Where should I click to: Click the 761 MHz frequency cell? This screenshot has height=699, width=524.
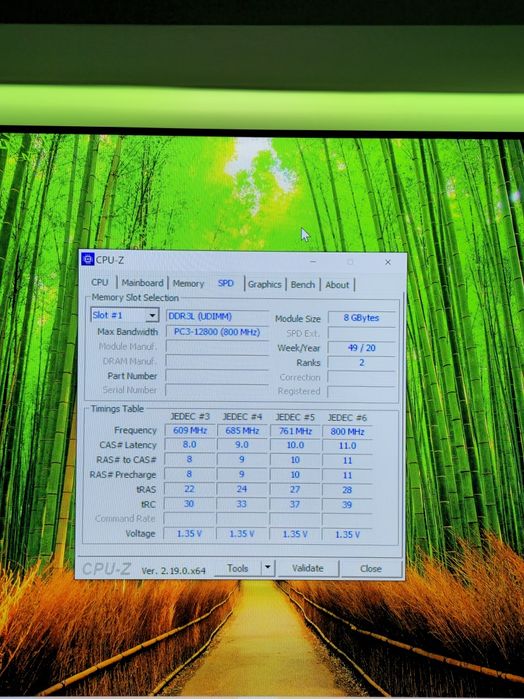point(295,432)
